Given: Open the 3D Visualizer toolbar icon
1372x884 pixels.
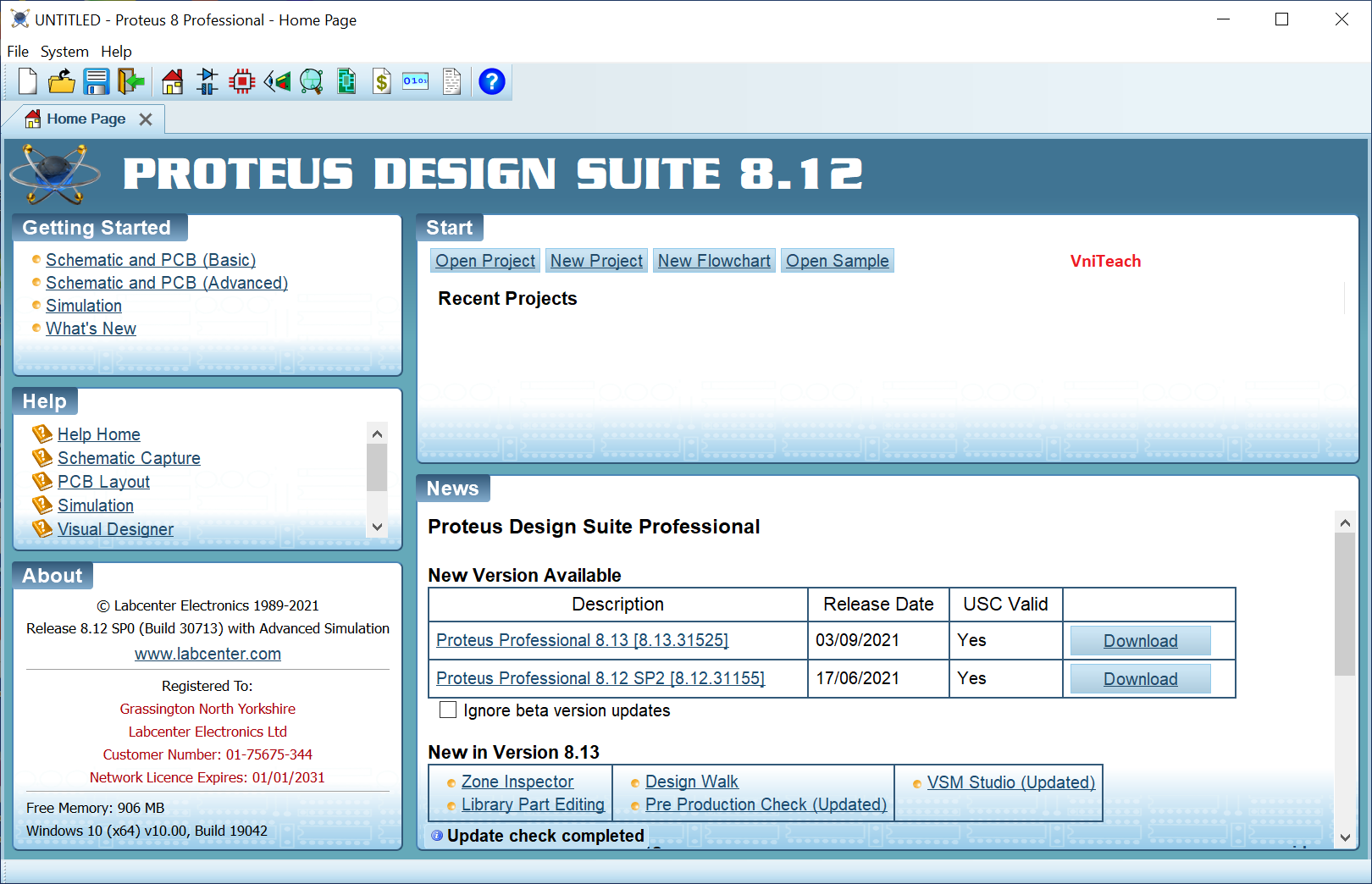Looking at the screenshot, I should click(277, 81).
